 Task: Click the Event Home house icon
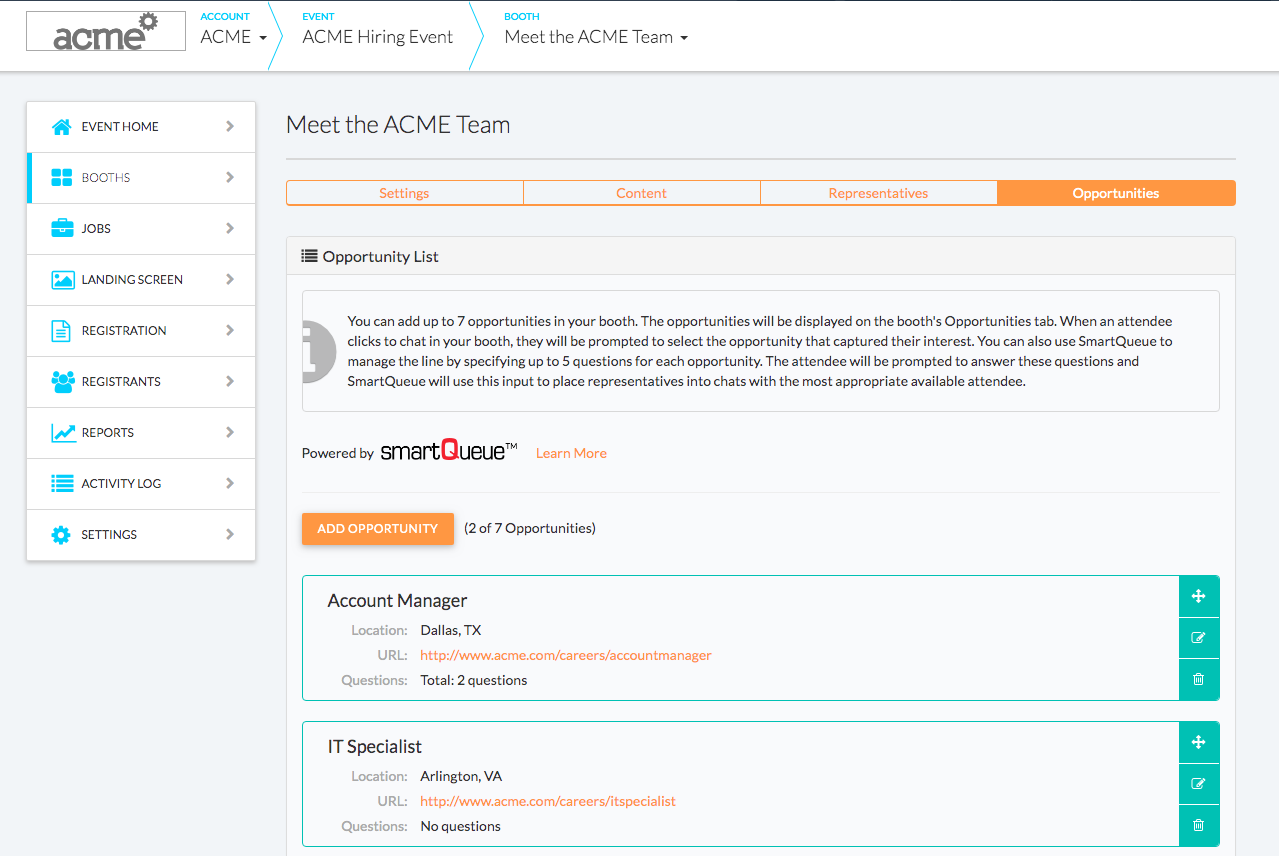click(62, 127)
